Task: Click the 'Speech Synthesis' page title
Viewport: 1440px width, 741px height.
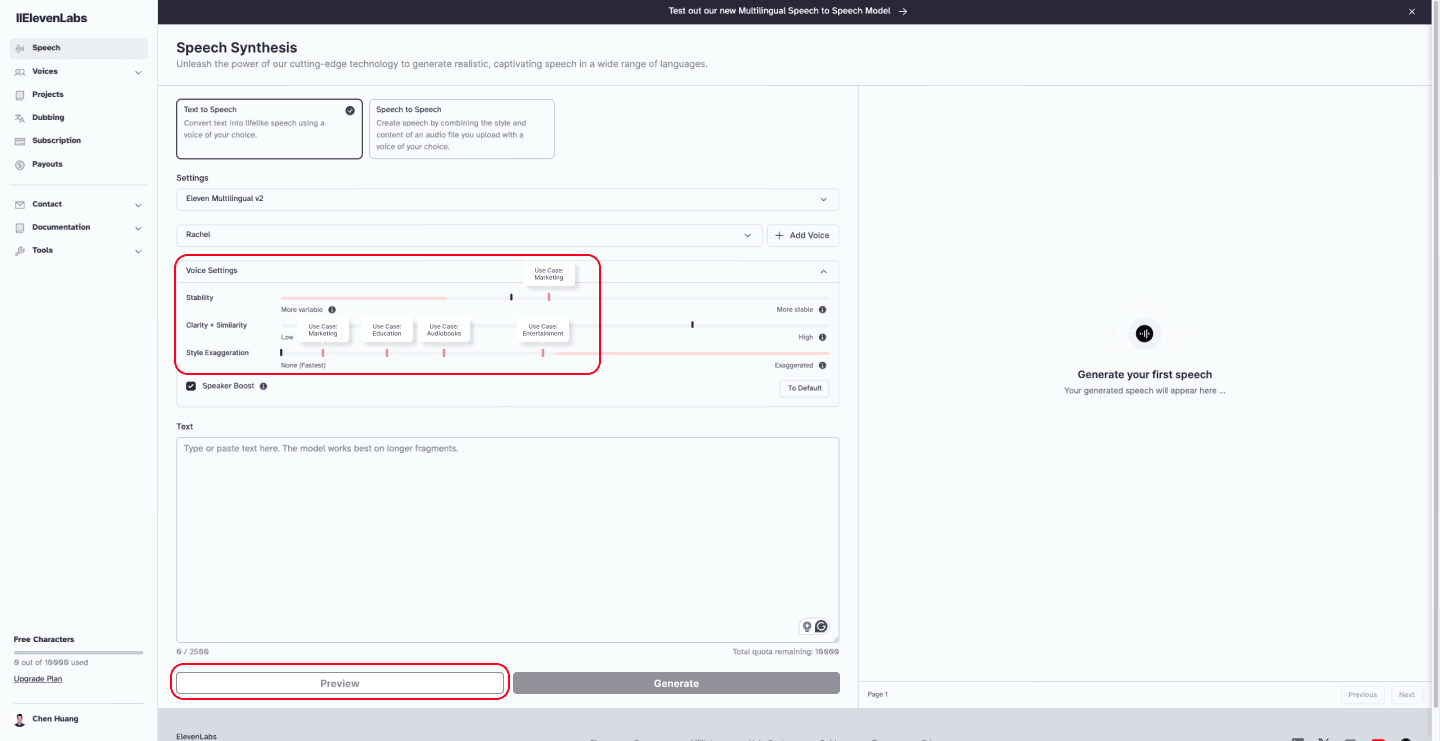Action: pos(237,48)
